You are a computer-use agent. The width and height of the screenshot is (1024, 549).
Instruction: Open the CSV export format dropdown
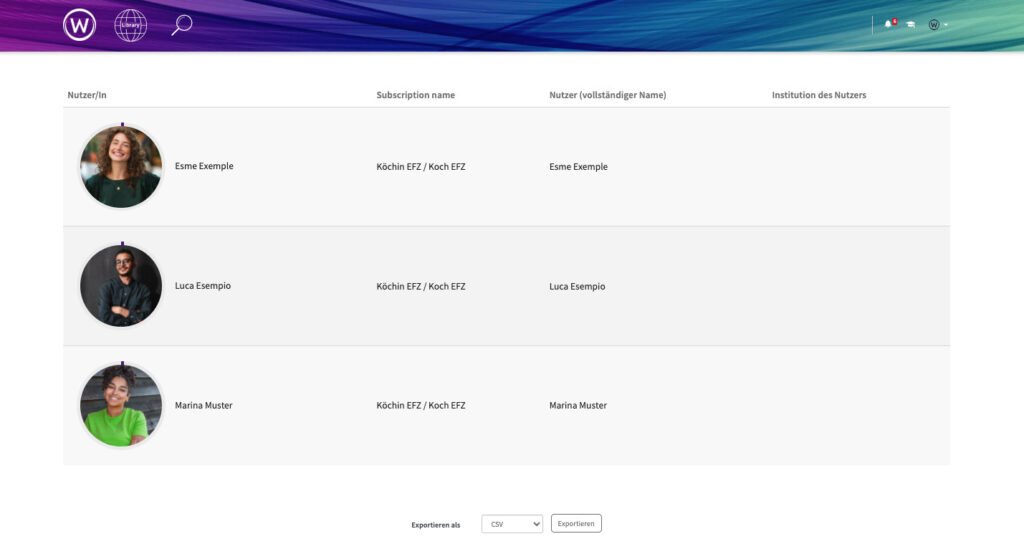coord(512,524)
